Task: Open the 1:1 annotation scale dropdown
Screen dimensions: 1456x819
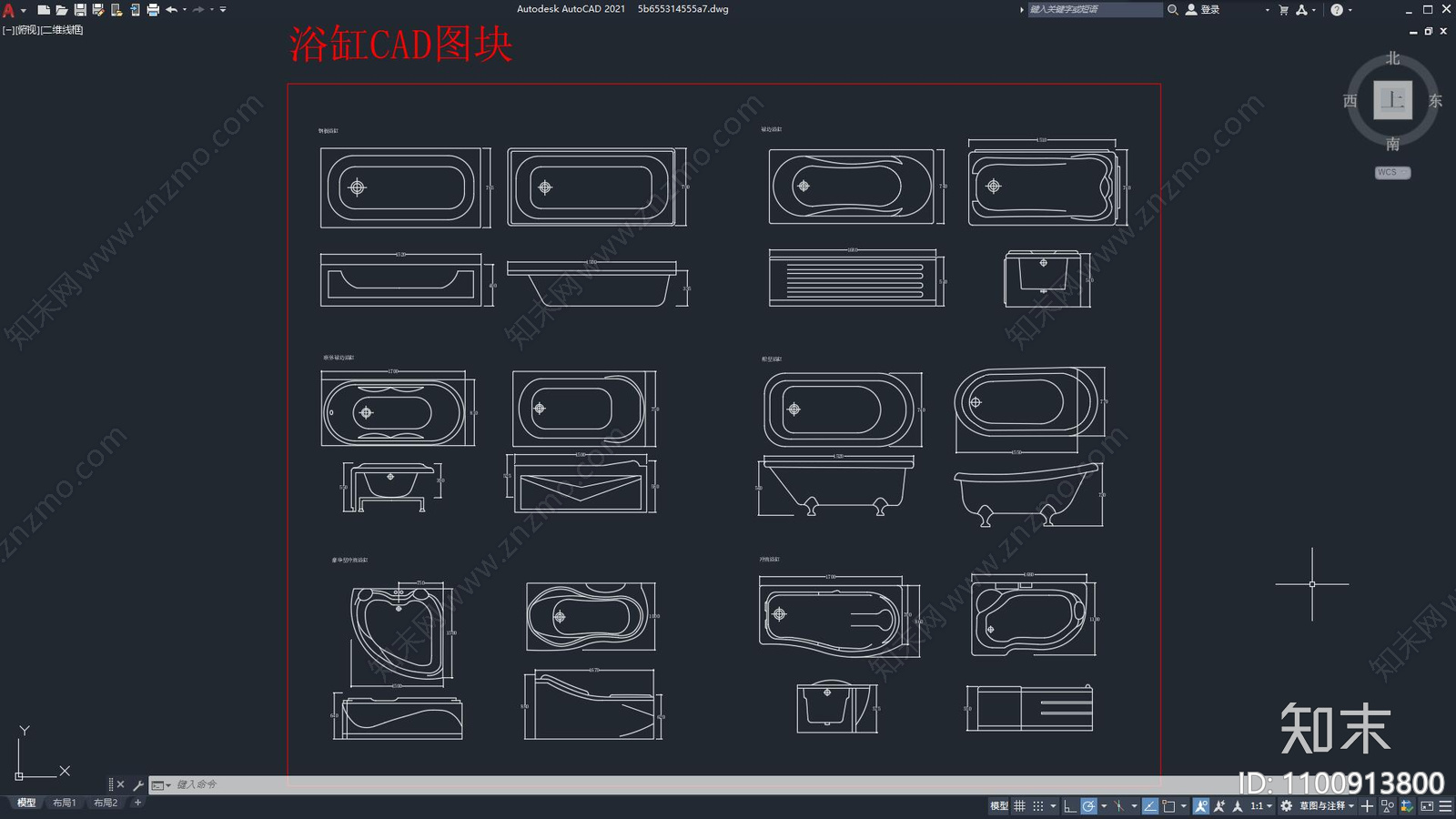Action: pos(1261,806)
